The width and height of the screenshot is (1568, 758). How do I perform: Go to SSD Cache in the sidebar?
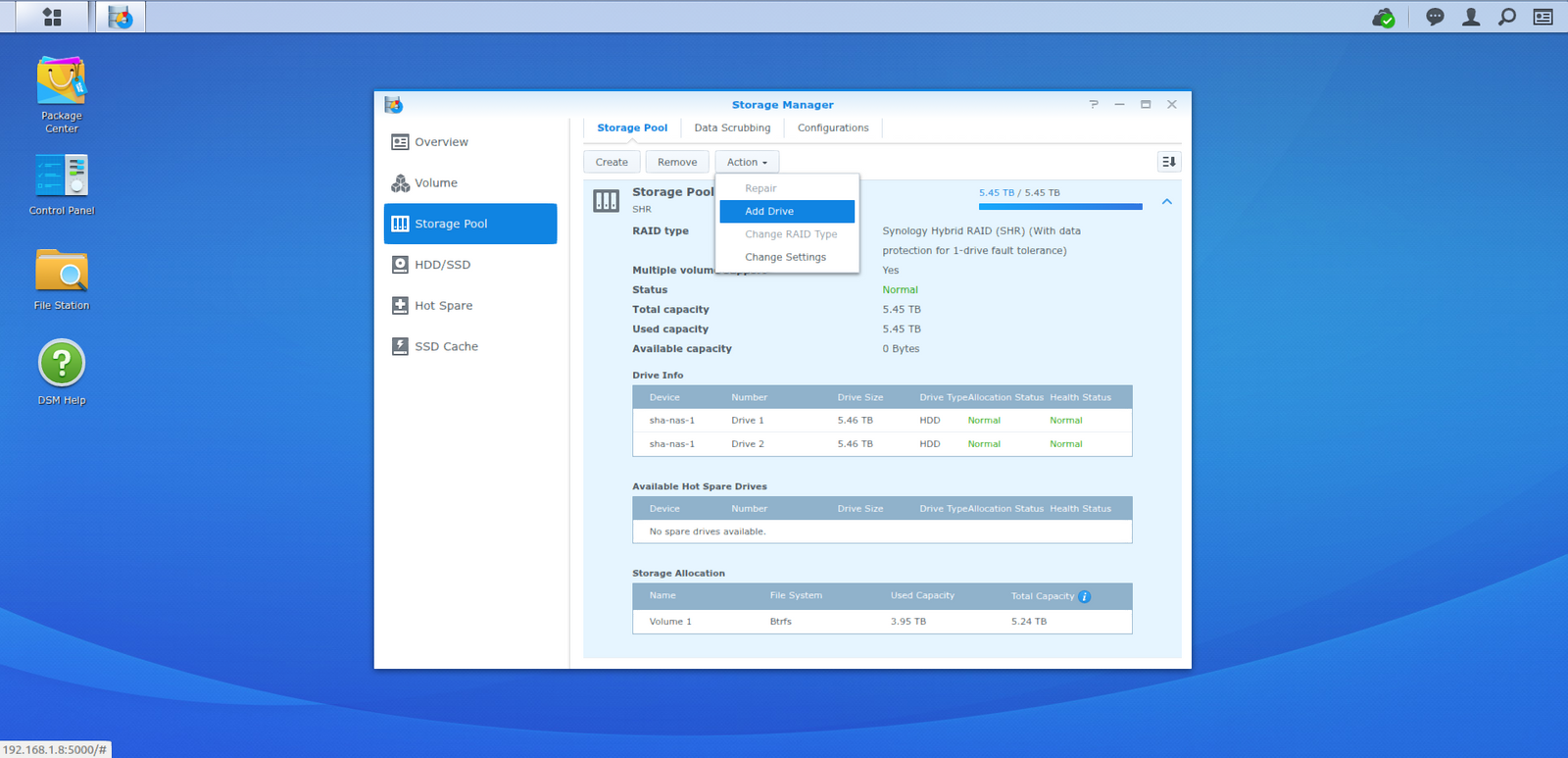coord(470,346)
